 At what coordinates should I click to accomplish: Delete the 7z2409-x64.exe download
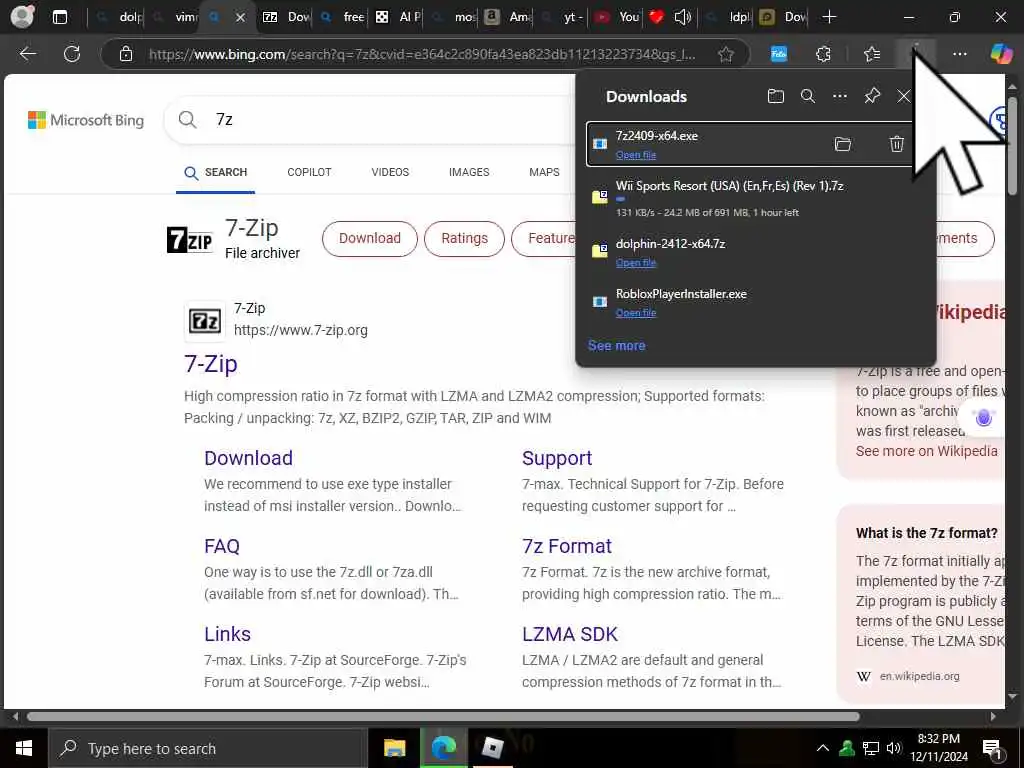897,144
